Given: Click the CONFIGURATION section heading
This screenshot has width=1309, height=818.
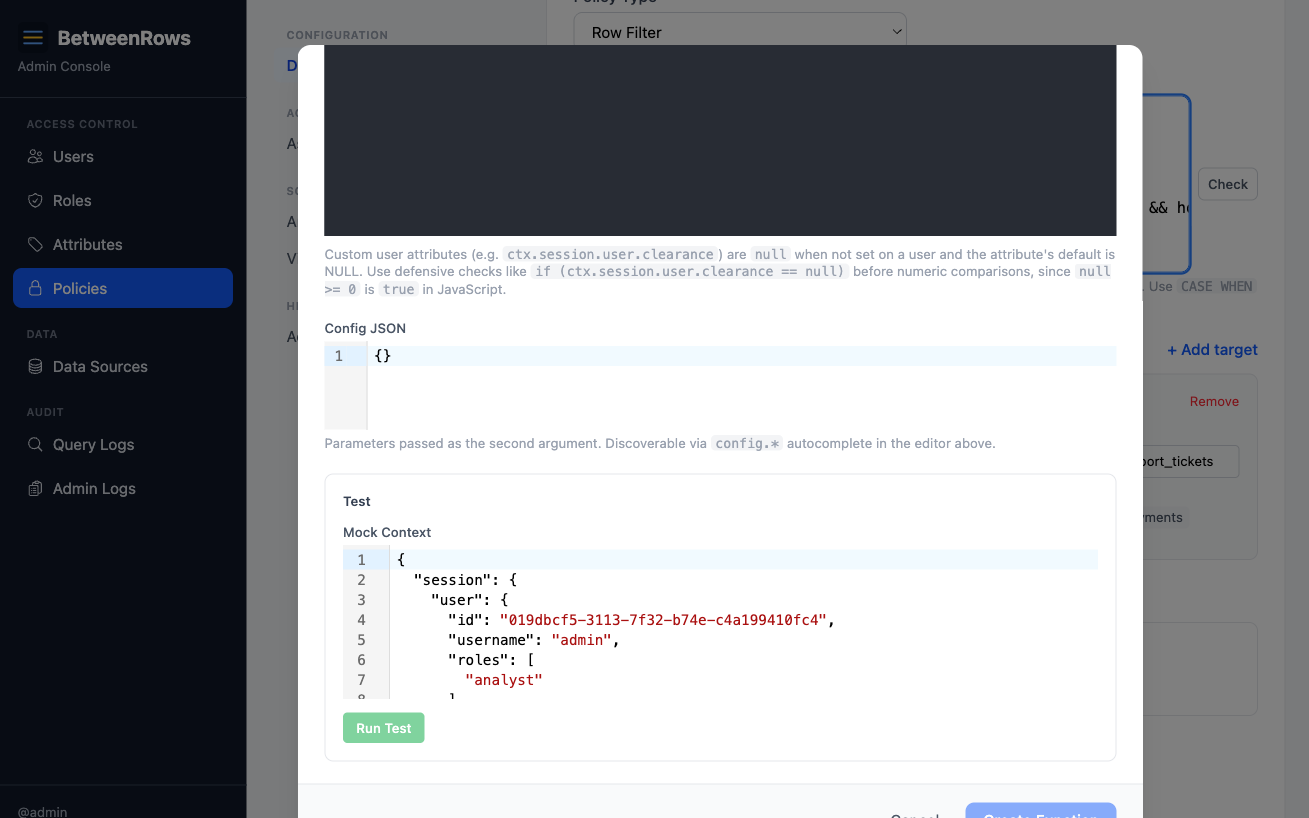Looking at the screenshot, I should [x=337, y=35].
